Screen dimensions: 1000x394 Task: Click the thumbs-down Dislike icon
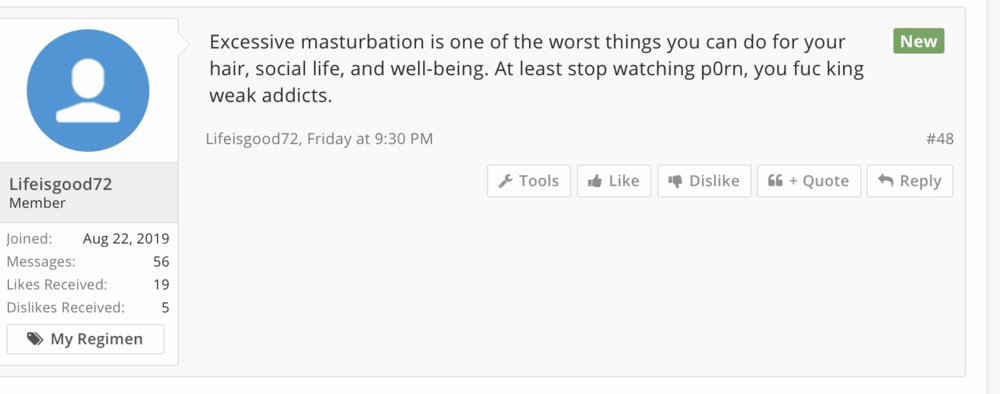675,182
